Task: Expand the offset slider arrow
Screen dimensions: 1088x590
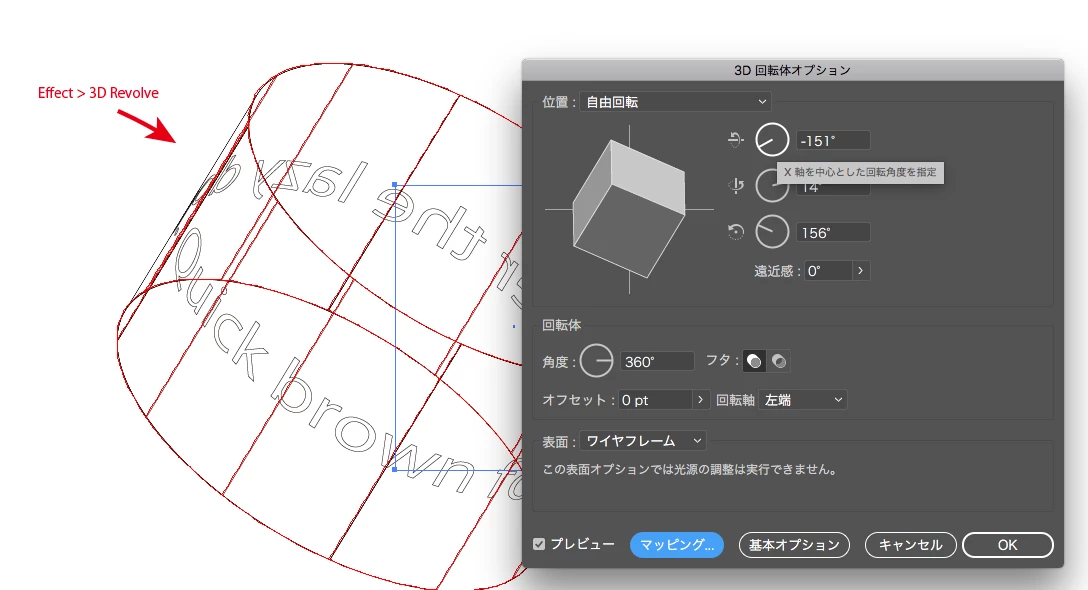Action: (x=701, y=400)
